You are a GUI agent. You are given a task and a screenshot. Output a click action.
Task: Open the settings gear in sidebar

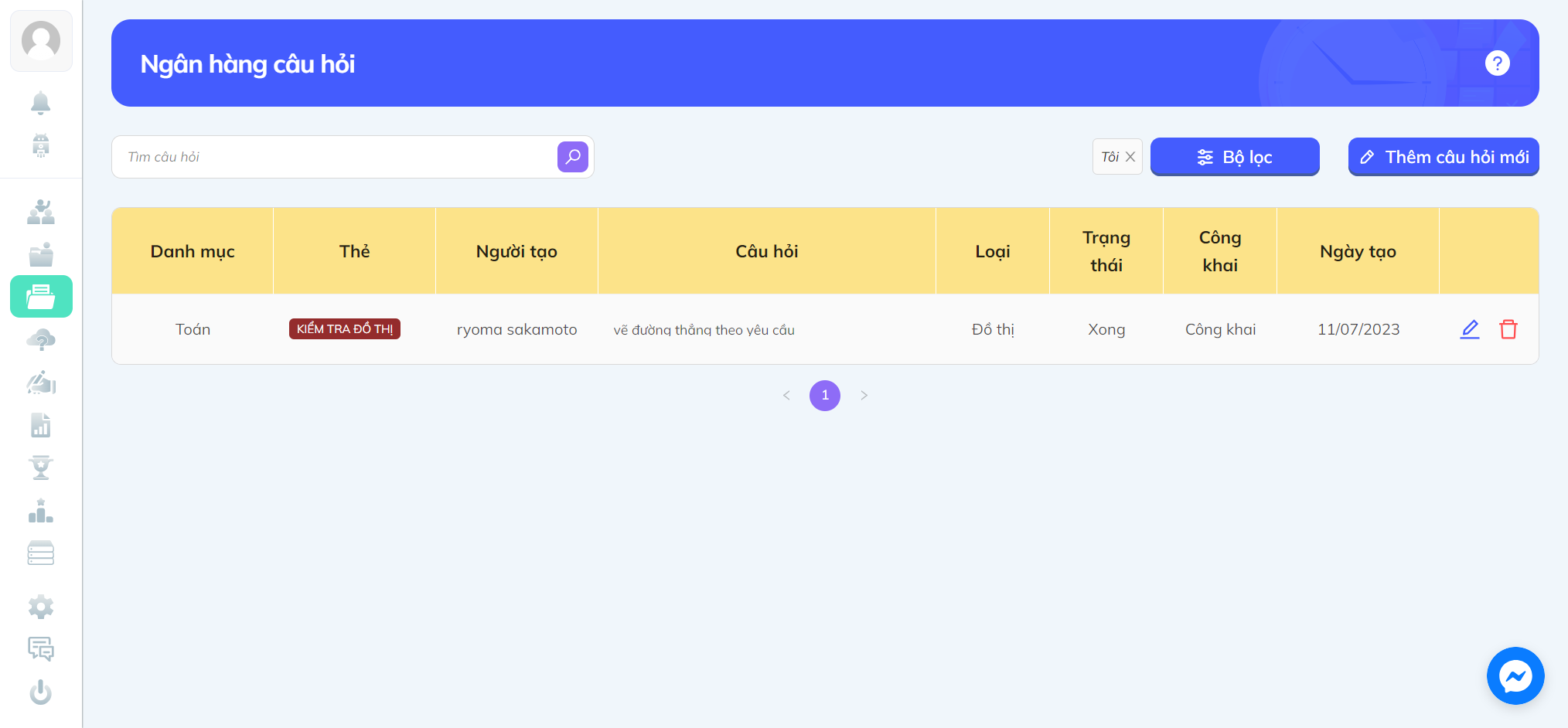[x=41, y=607]
